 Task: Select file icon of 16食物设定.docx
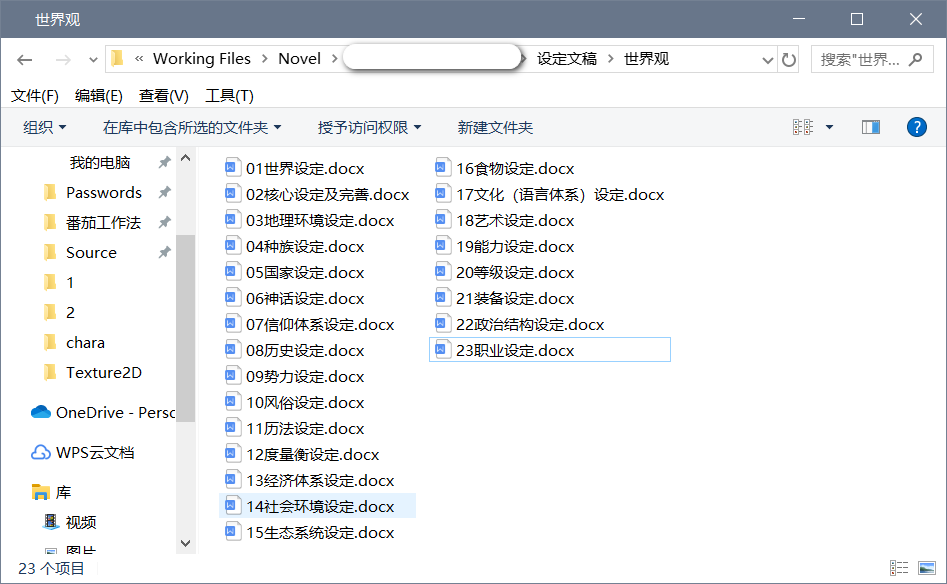441,167
